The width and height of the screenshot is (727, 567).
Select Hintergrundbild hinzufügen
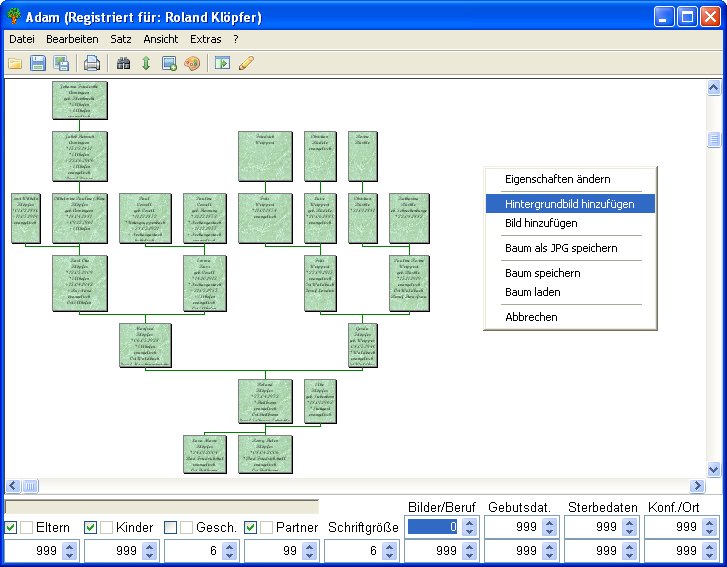(x=570, y=204)
